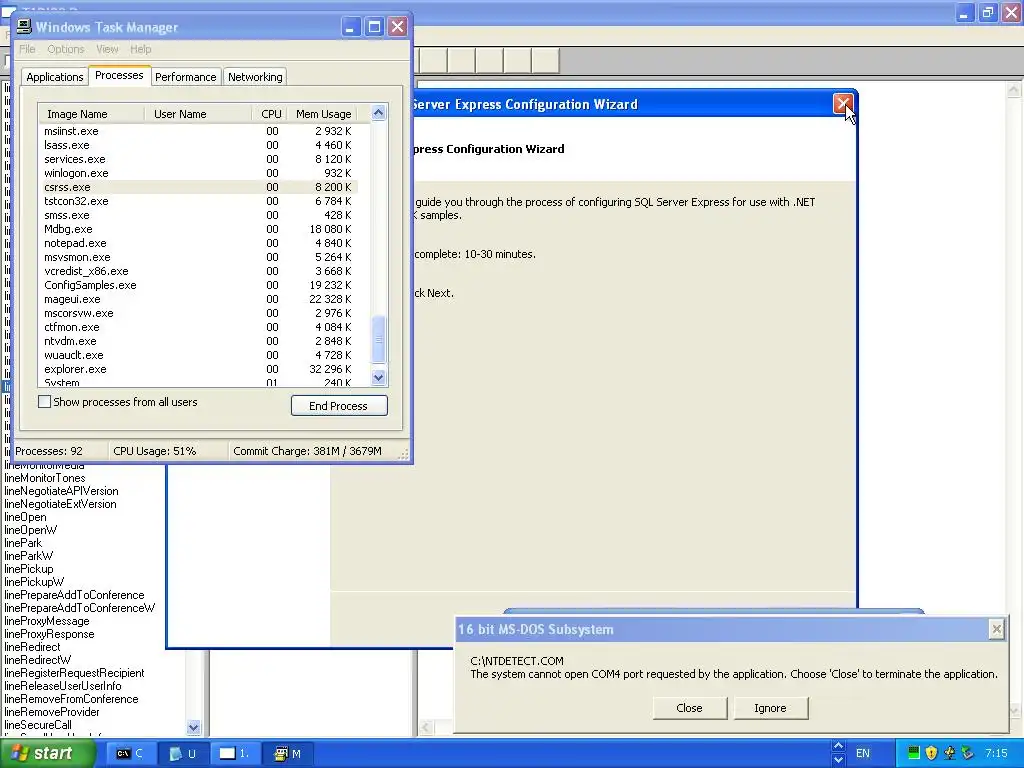The image size is (1024, 768).
Task: Close the 16 bit MS-DOS Subsystem dialog with X
Action: pyautogui.click(x=996, y=629)
